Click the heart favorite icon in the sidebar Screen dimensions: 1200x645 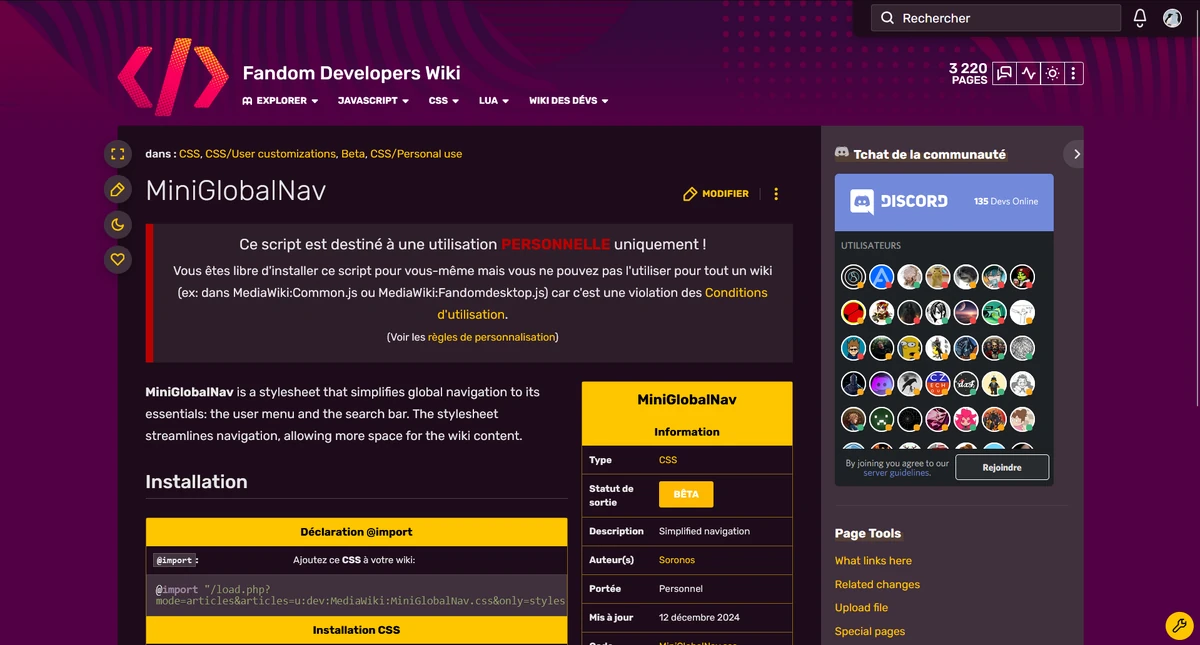tap(117, 259)
